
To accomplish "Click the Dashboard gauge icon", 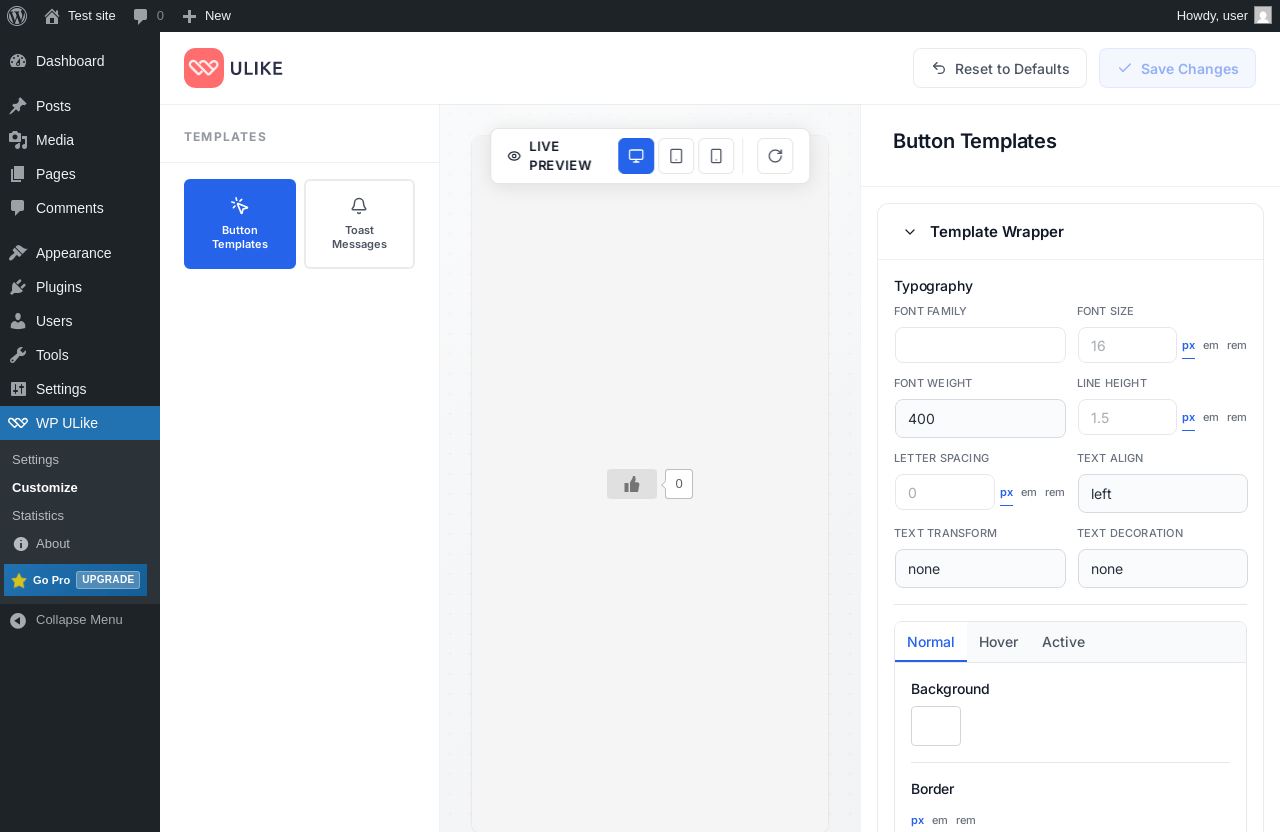I will coord(18,61).
